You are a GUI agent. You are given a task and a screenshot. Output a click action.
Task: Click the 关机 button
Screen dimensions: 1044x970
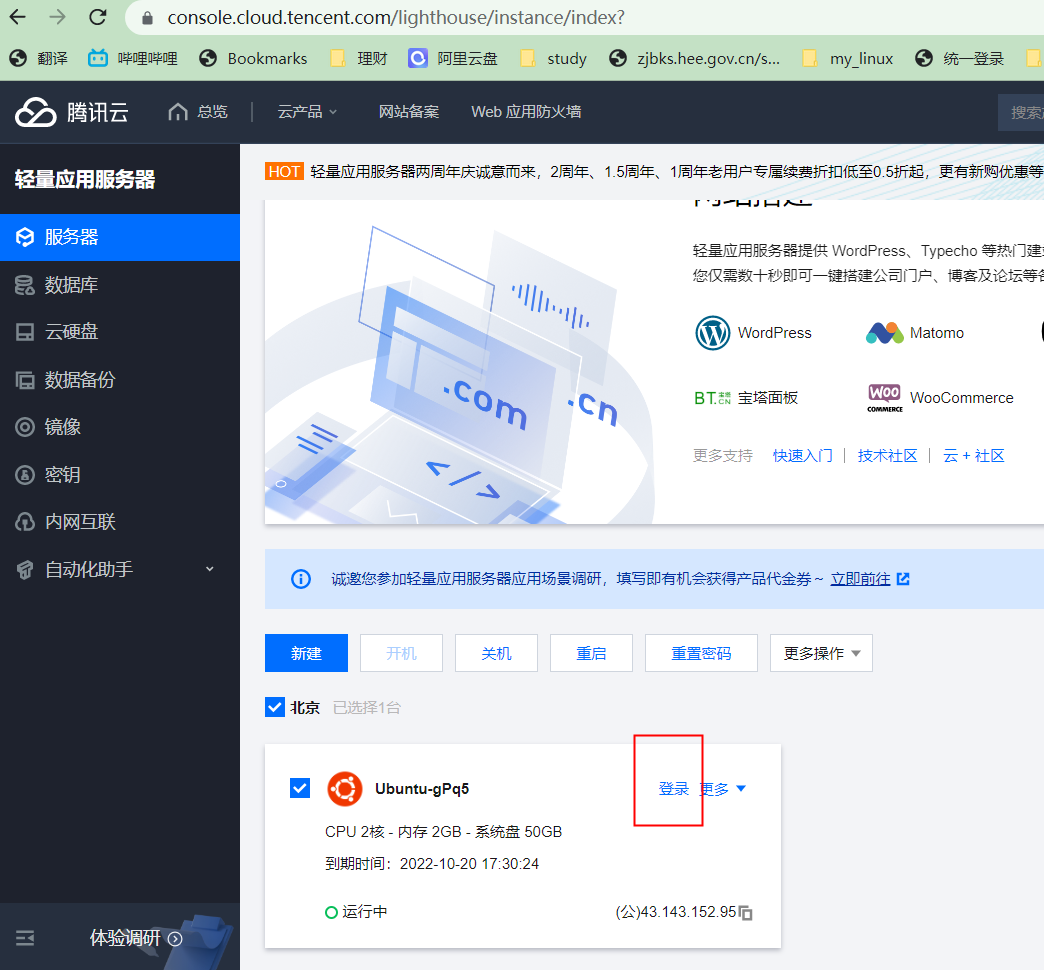click(497, 653)
